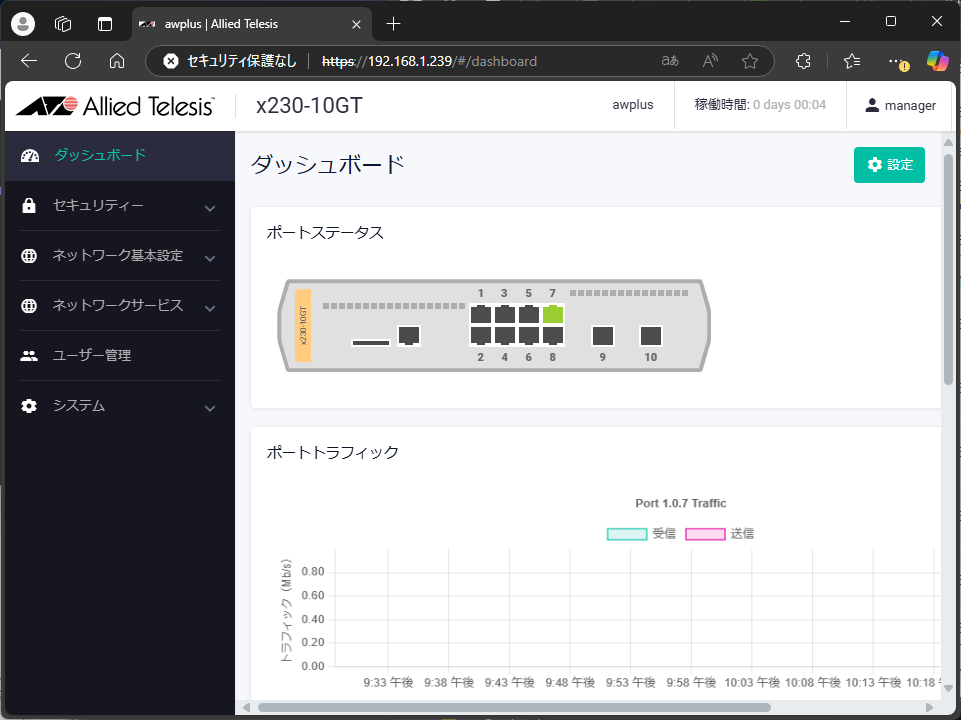Click the Copilot icon in browser toolbar

coord(937,61)
